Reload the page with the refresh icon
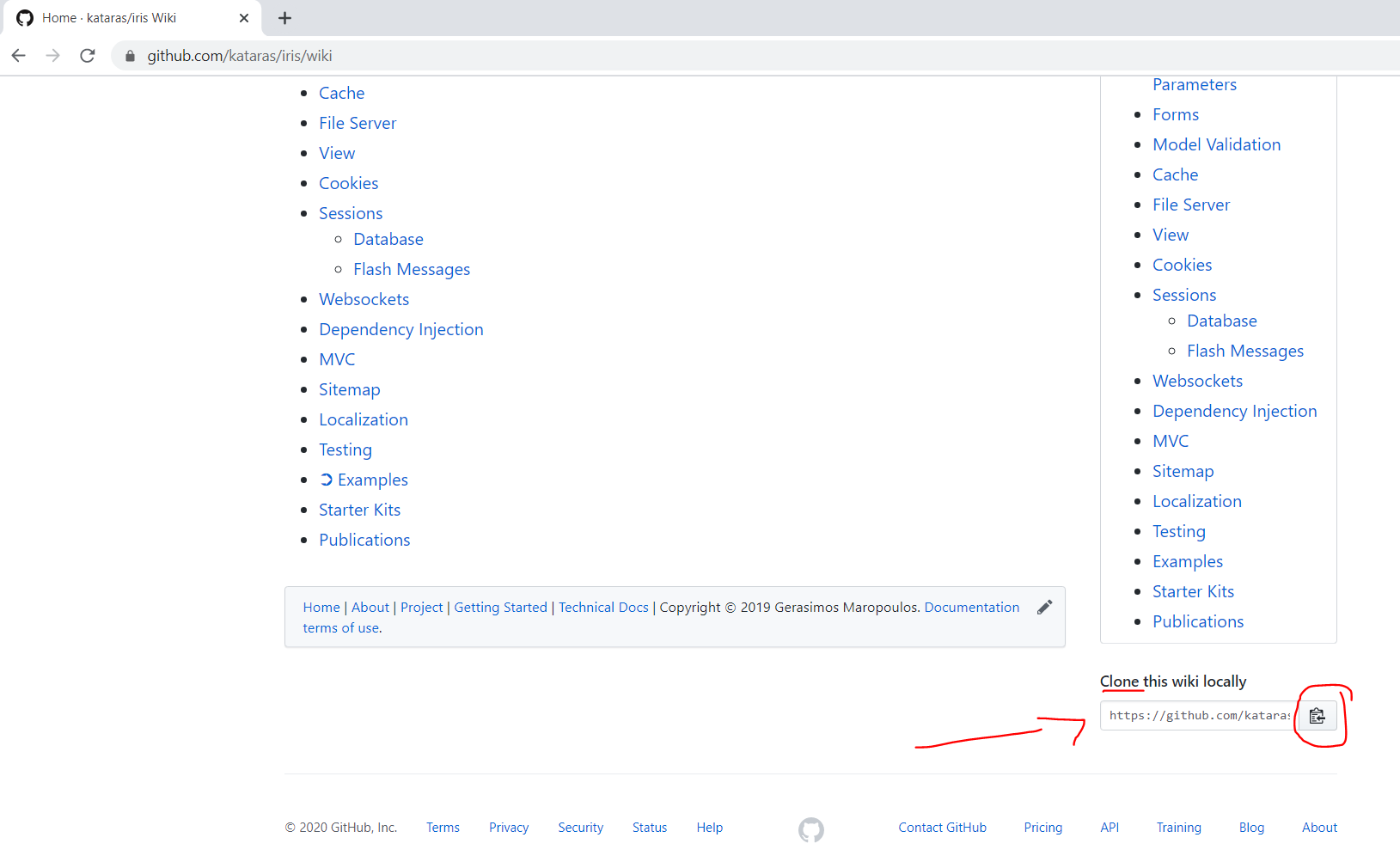Image resolution: width=1400 pixels, height=862 pixels. tap(88, 56)
